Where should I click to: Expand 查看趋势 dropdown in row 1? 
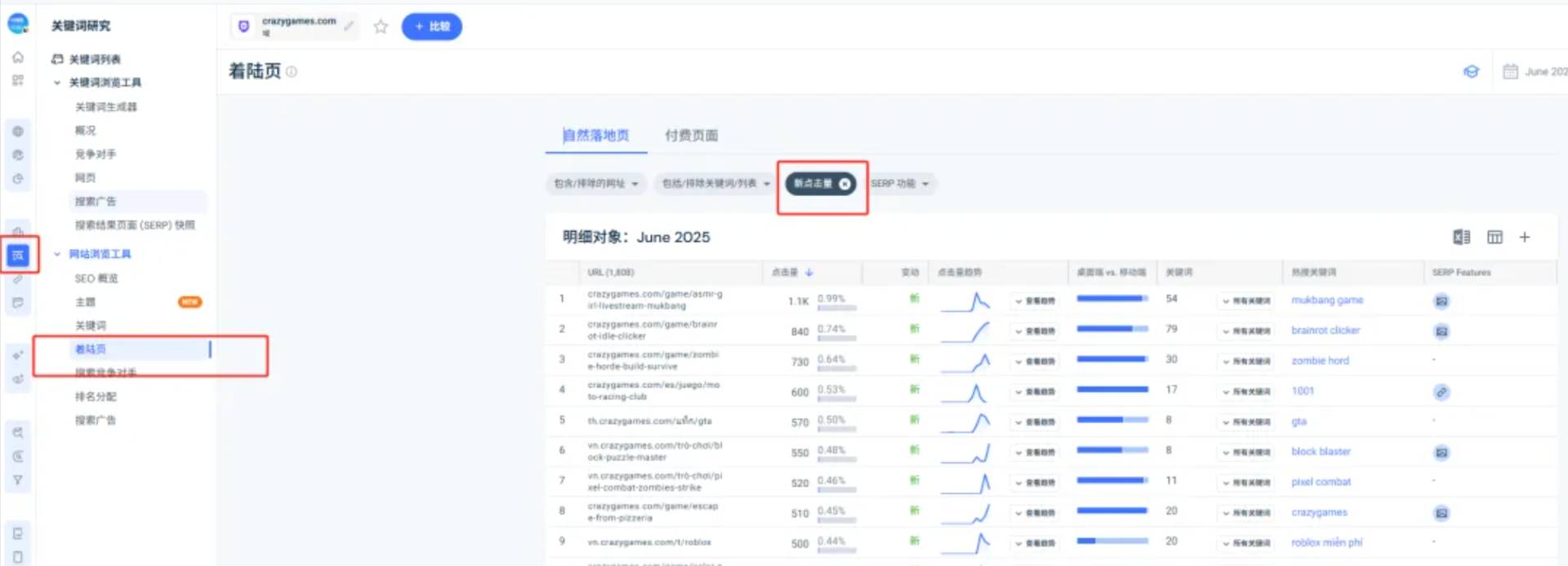(x=1035, y=301)
